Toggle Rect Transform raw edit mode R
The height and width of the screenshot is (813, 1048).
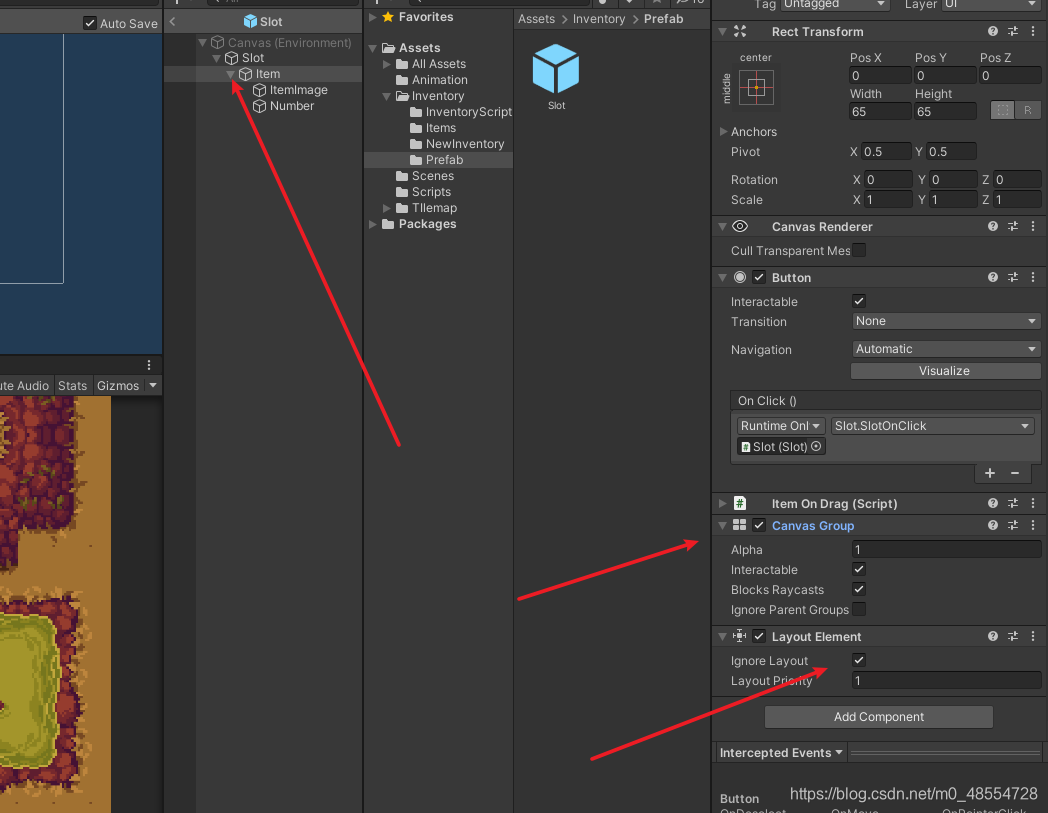[x=1027, y=110]
